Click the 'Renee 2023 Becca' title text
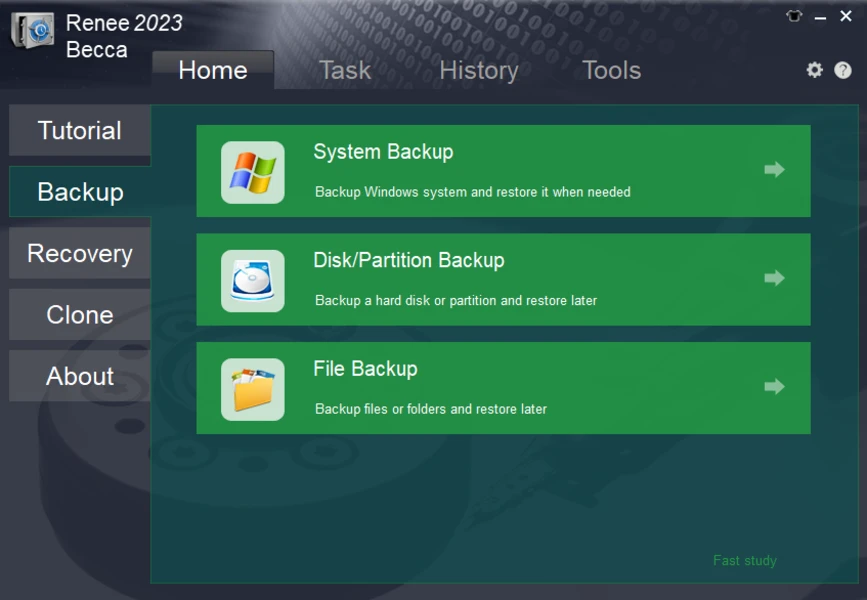The width and height of the screenshot is (867, 600). click(124, 36)
